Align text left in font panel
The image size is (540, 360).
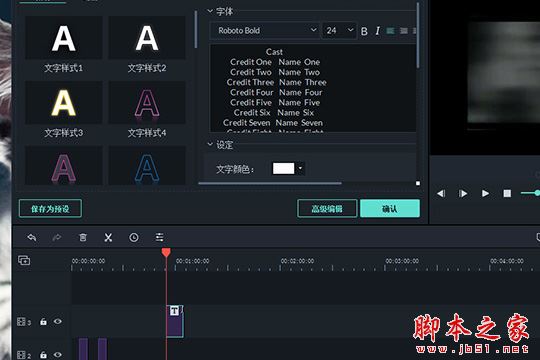[390, 31]
